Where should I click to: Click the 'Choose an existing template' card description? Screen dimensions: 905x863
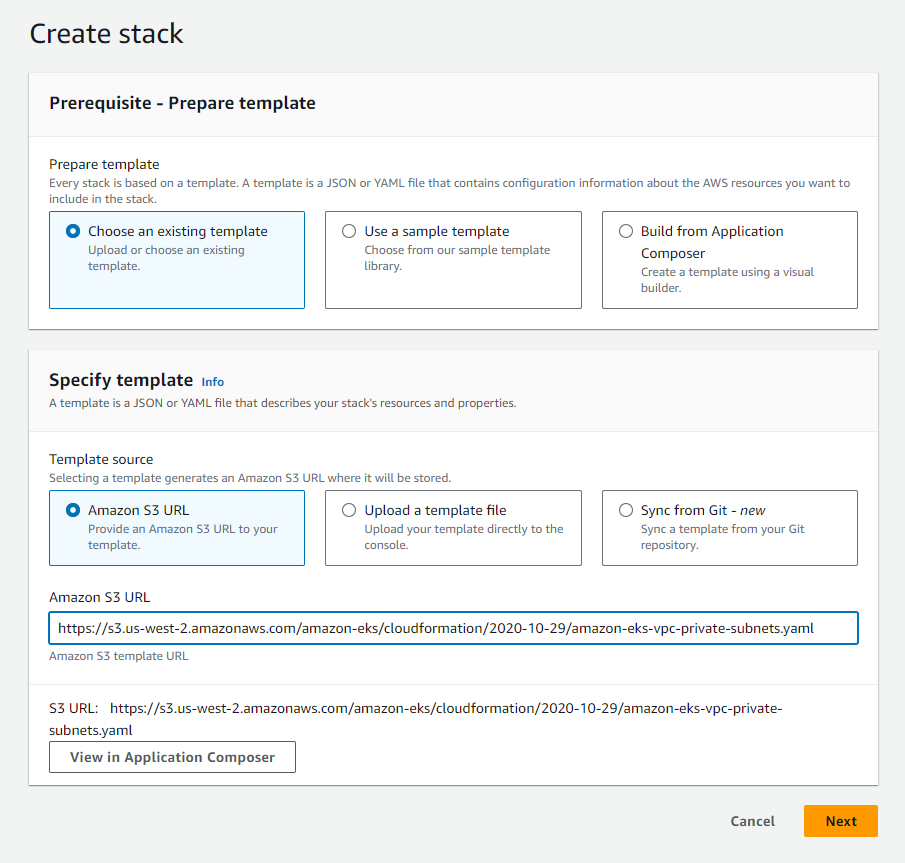click(x=166, y=258)
